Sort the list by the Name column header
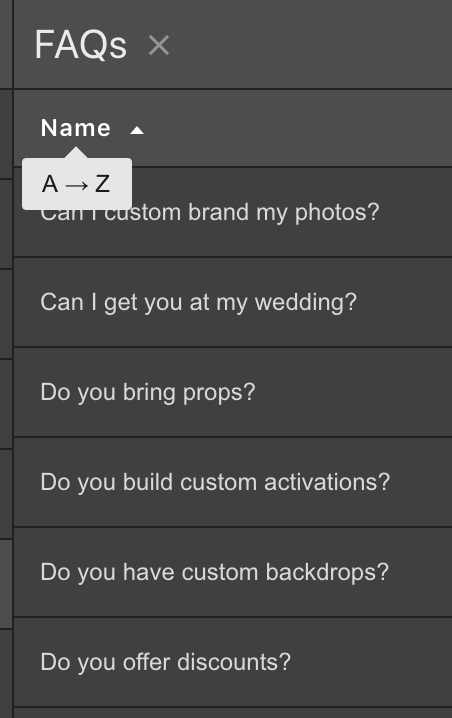Viewport: 452px width, 718px height. pyautogui.click(x=76, y=128)
